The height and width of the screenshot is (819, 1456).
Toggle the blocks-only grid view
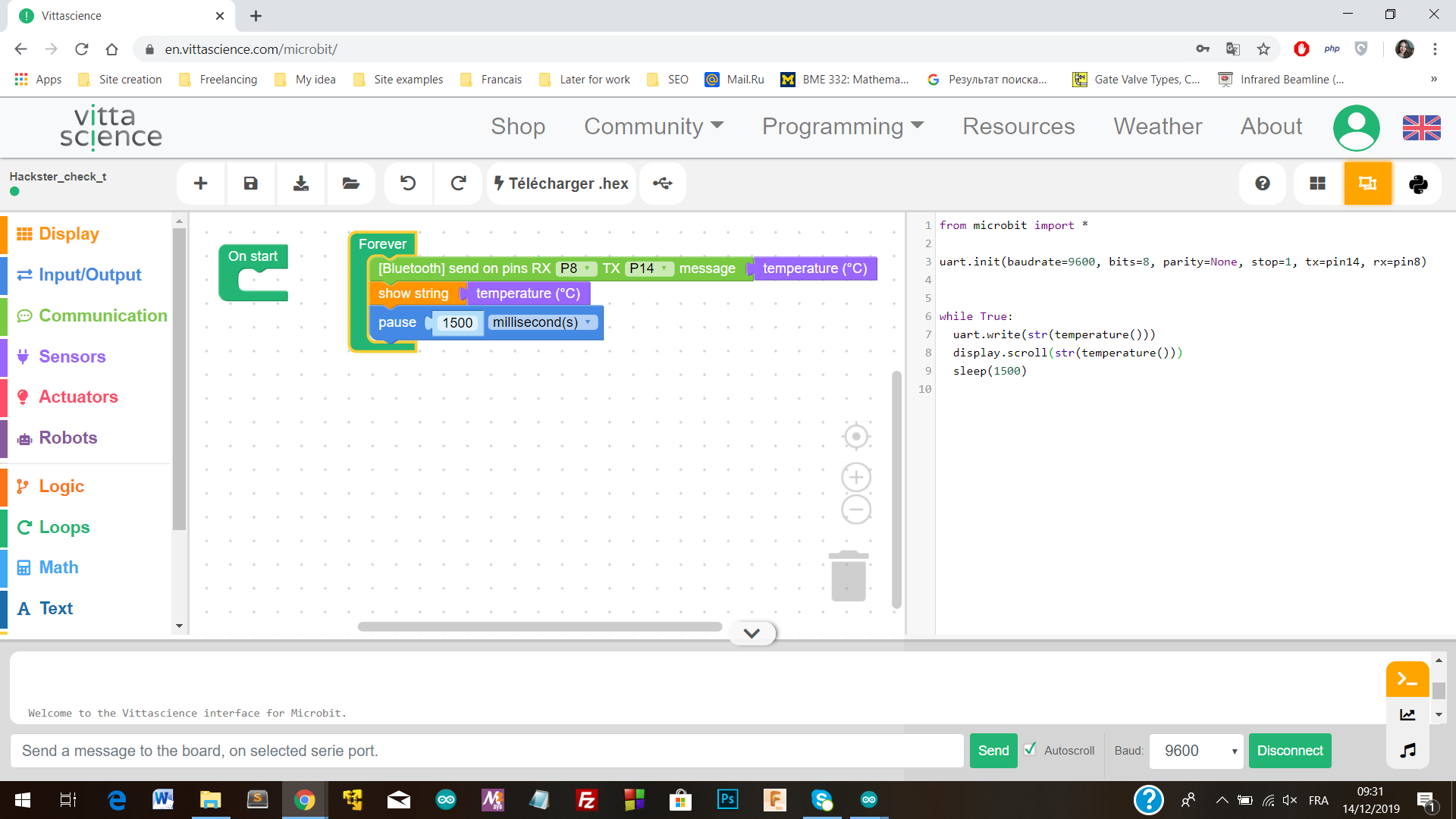(x=1317, y=184)
